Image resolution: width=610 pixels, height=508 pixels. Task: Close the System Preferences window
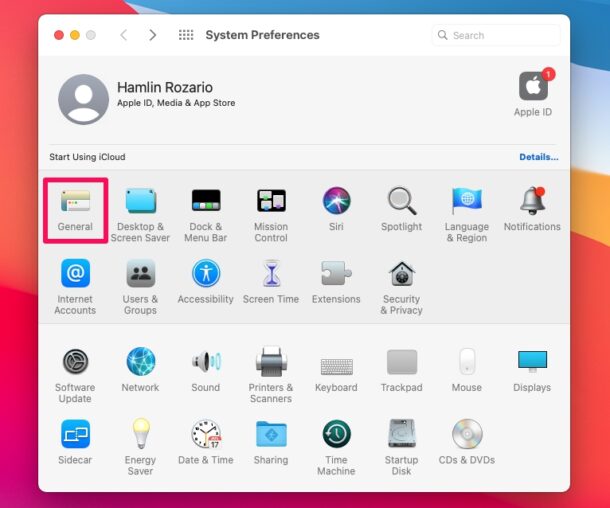coord(59,35)
